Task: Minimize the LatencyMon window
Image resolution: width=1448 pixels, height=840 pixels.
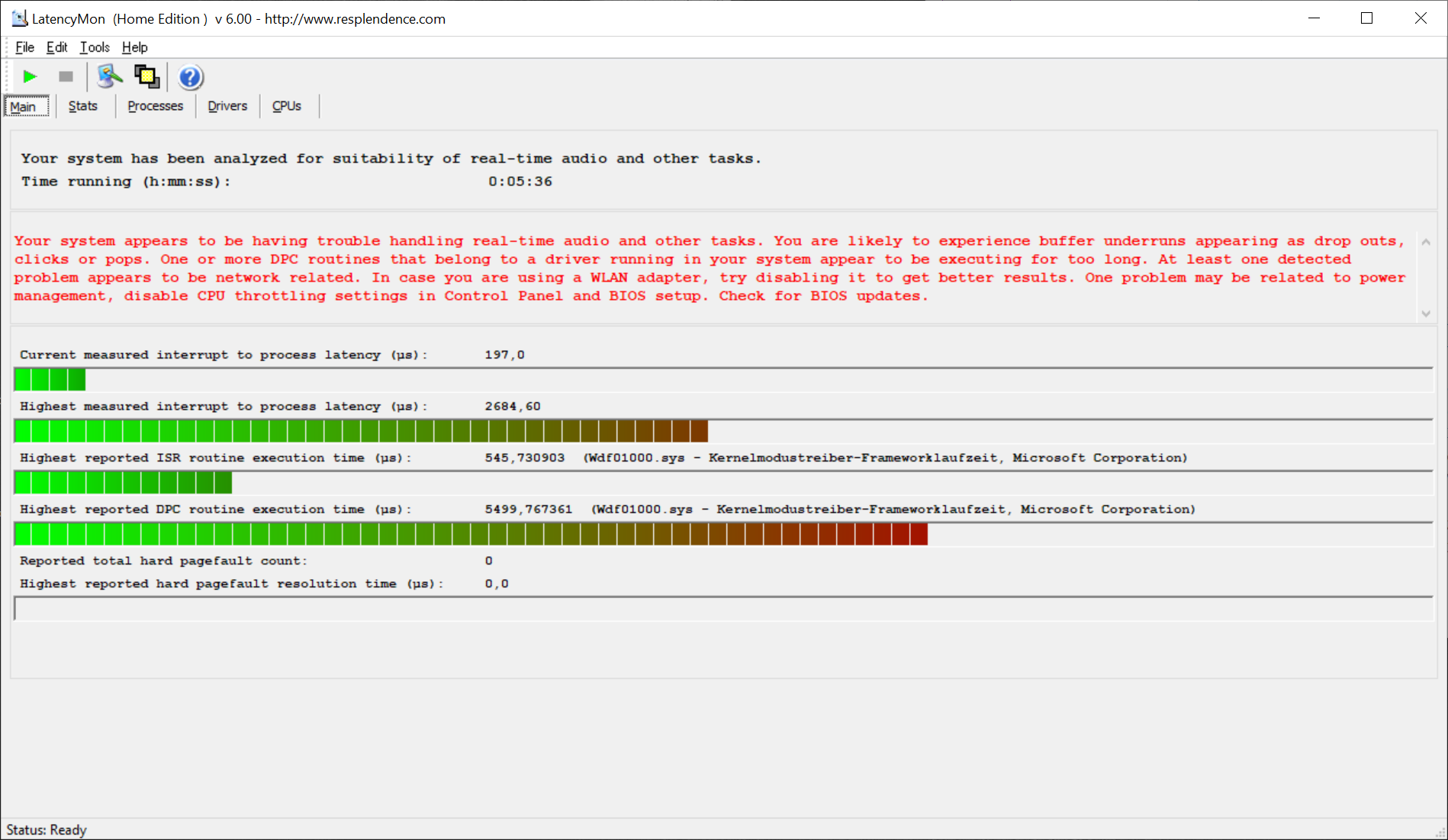Action: coord(1314,18)
